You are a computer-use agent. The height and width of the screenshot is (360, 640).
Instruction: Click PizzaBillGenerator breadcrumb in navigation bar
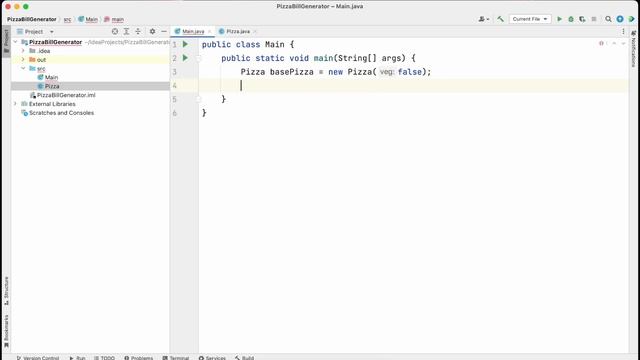coord(32,19)
